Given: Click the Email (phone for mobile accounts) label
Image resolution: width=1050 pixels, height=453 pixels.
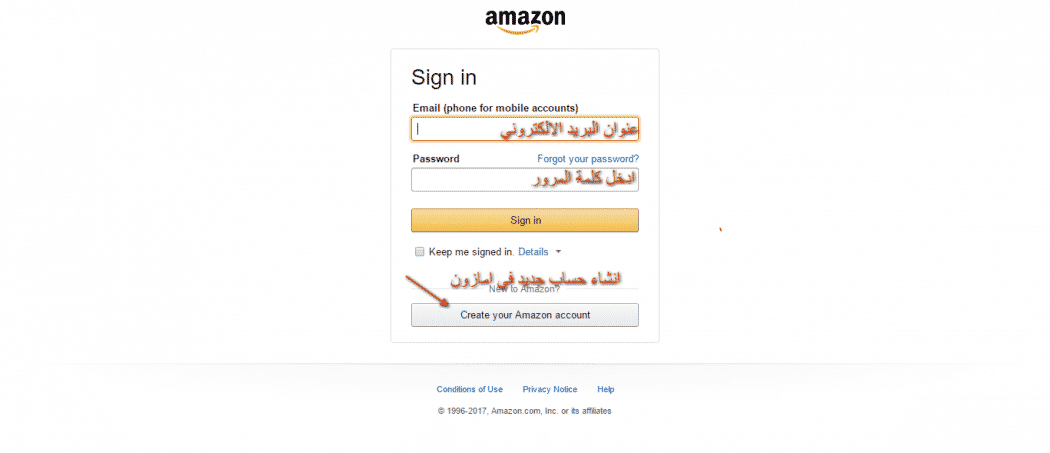Looking at the screenshot, I should click(x=496, y=108).
